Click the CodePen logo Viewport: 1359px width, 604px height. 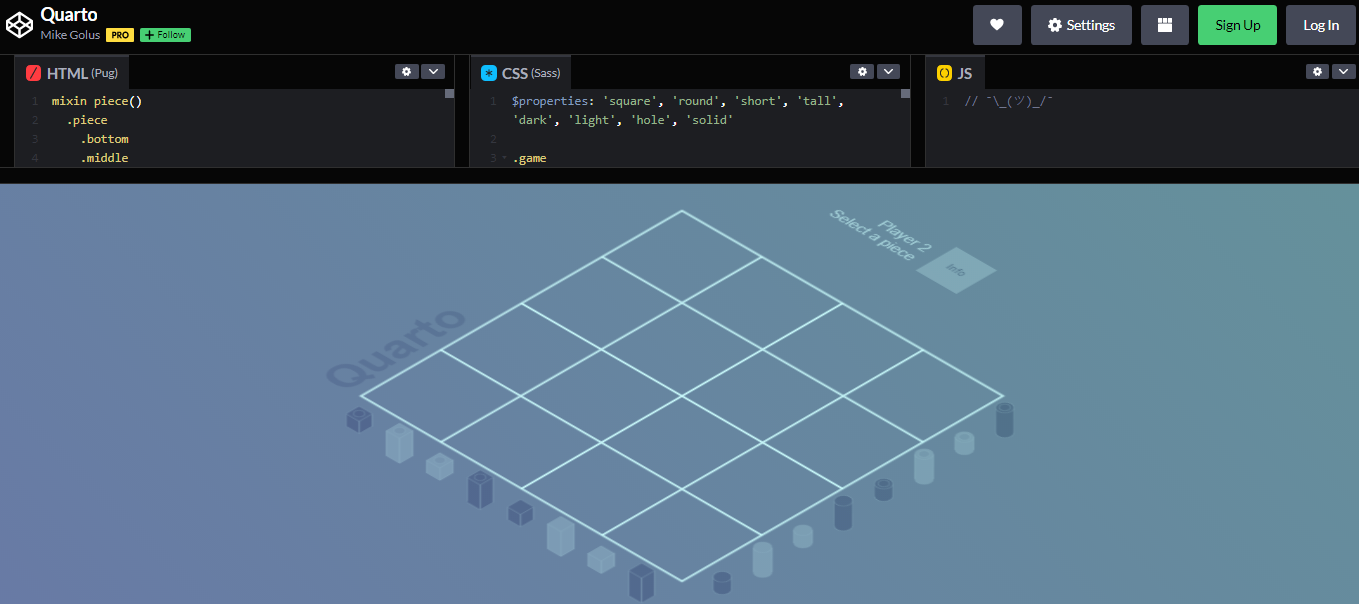point(19,23)
